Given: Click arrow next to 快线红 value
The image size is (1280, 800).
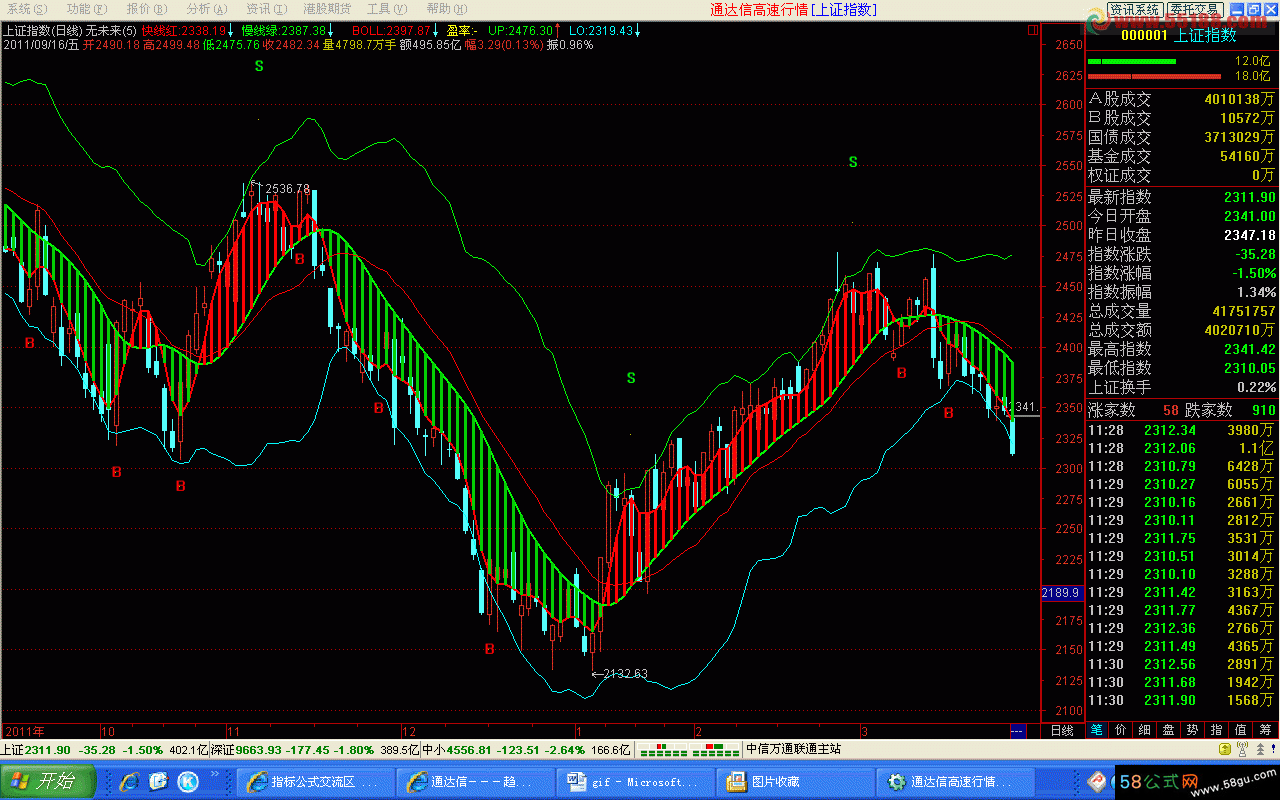Looking at the screenshot, I should pos(232,31).
